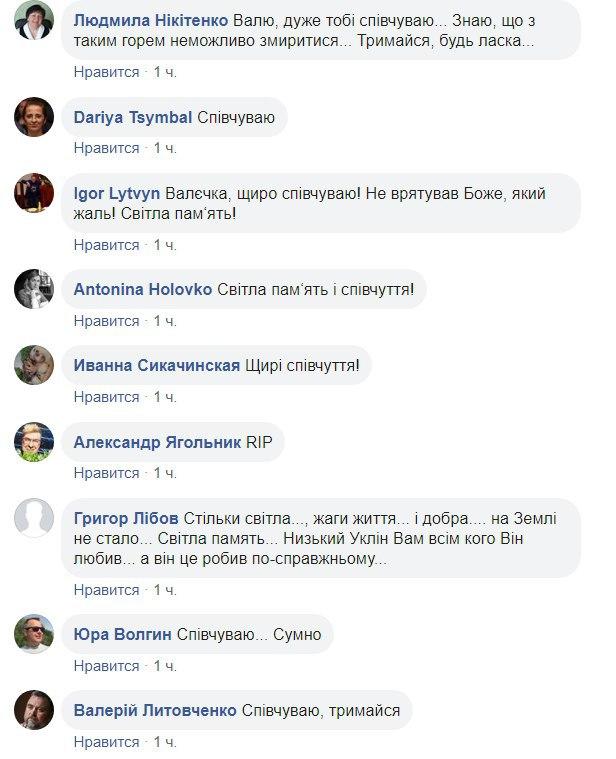Click Igor Lytvyn's avatar image
616x759 pixels.
pyautogui.click(x=34, y=192)
